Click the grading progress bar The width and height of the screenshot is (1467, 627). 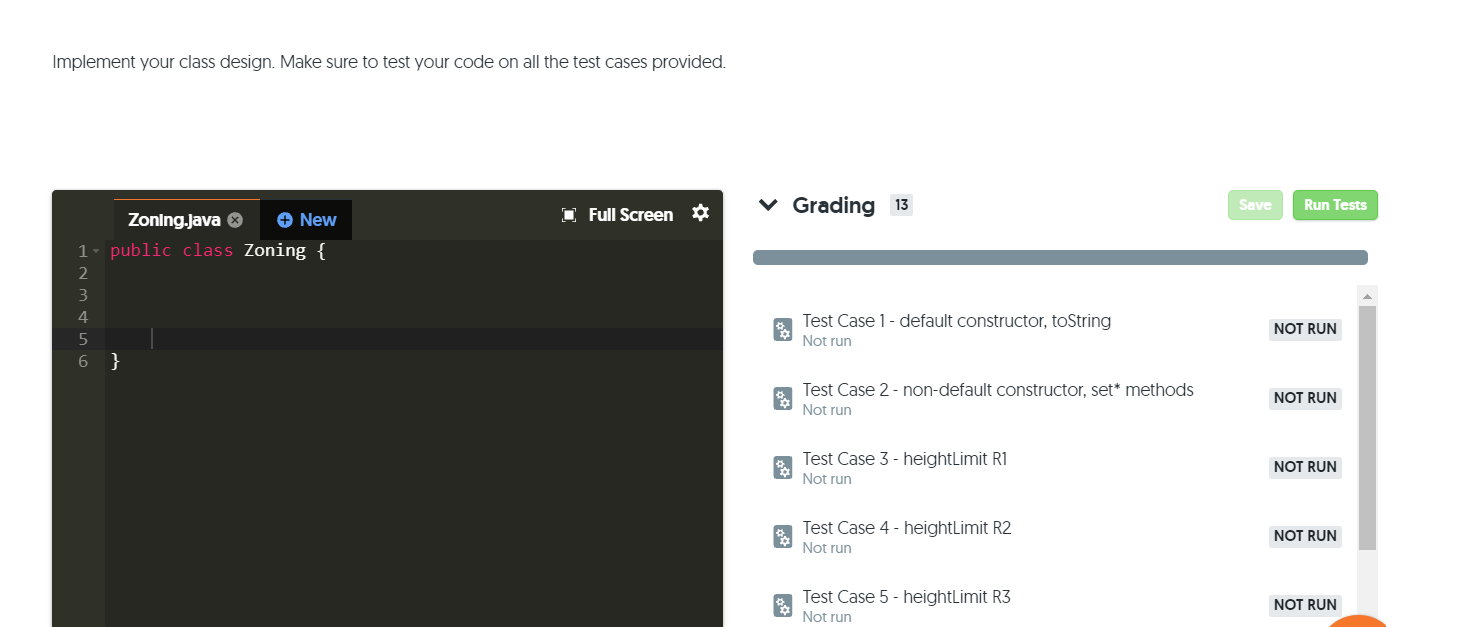coord(1060,257)
